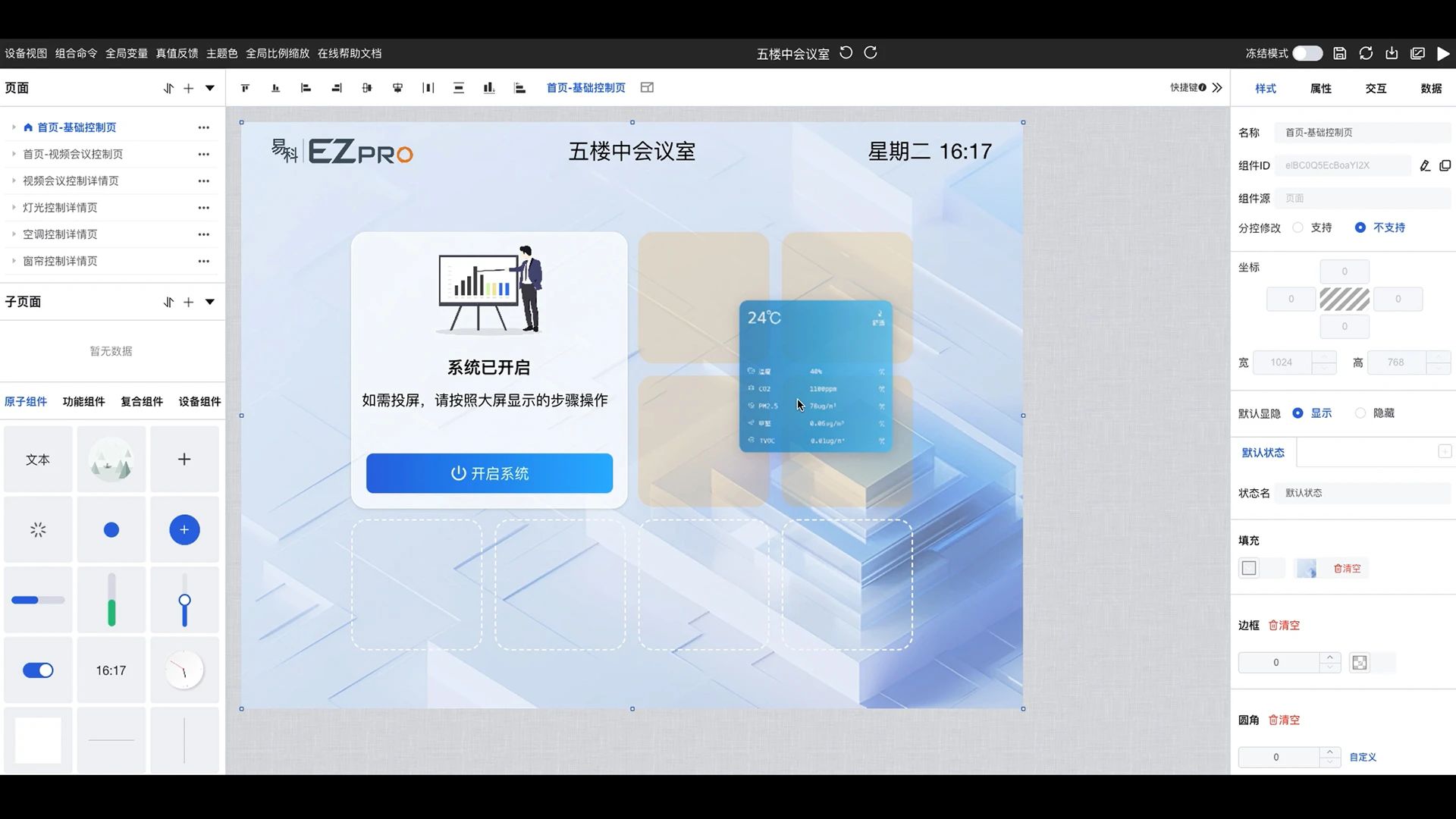Expand the 灯光控制详情页 tree item

point(14,208)
